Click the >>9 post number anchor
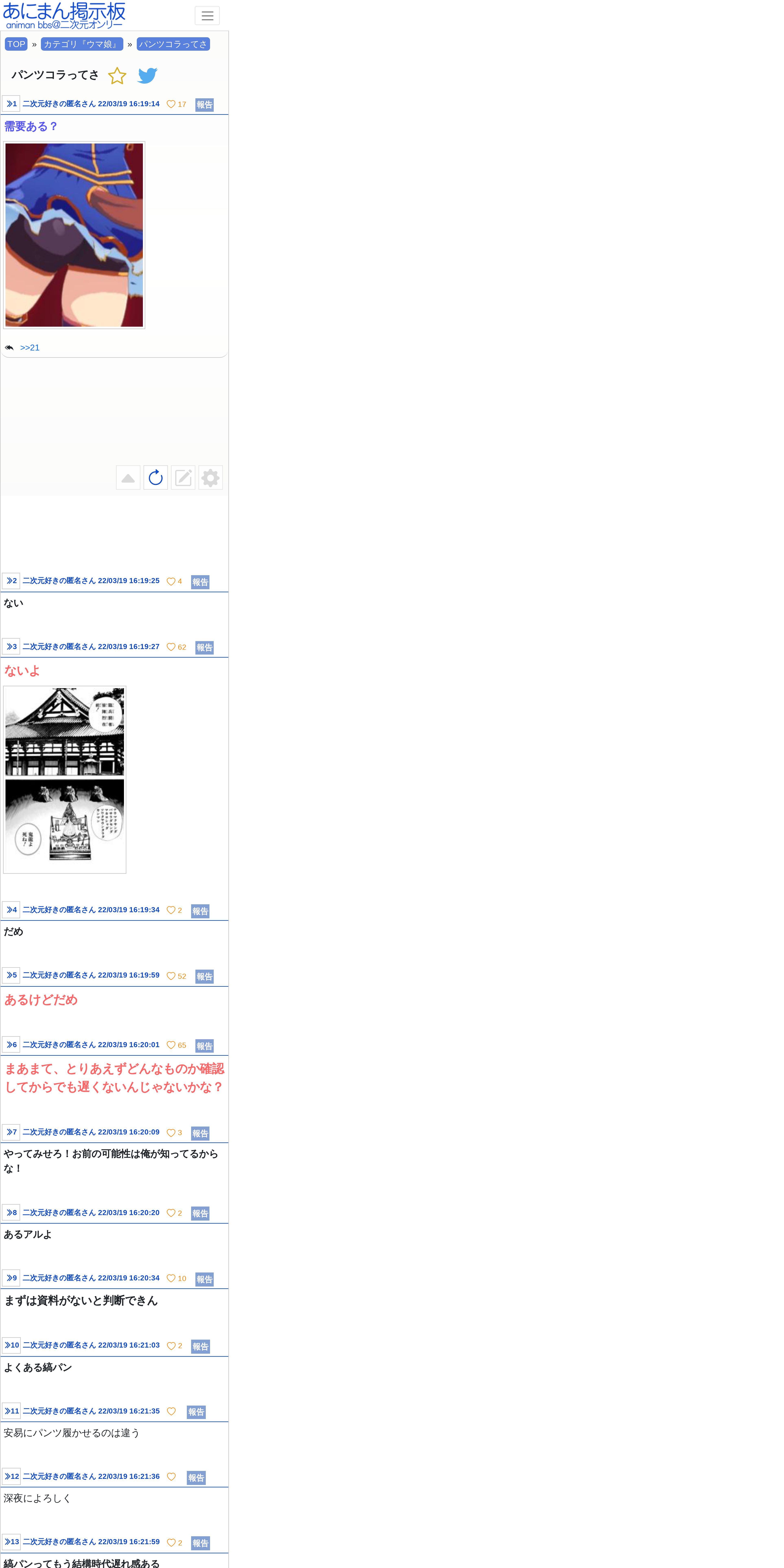 click(11, 1278)
